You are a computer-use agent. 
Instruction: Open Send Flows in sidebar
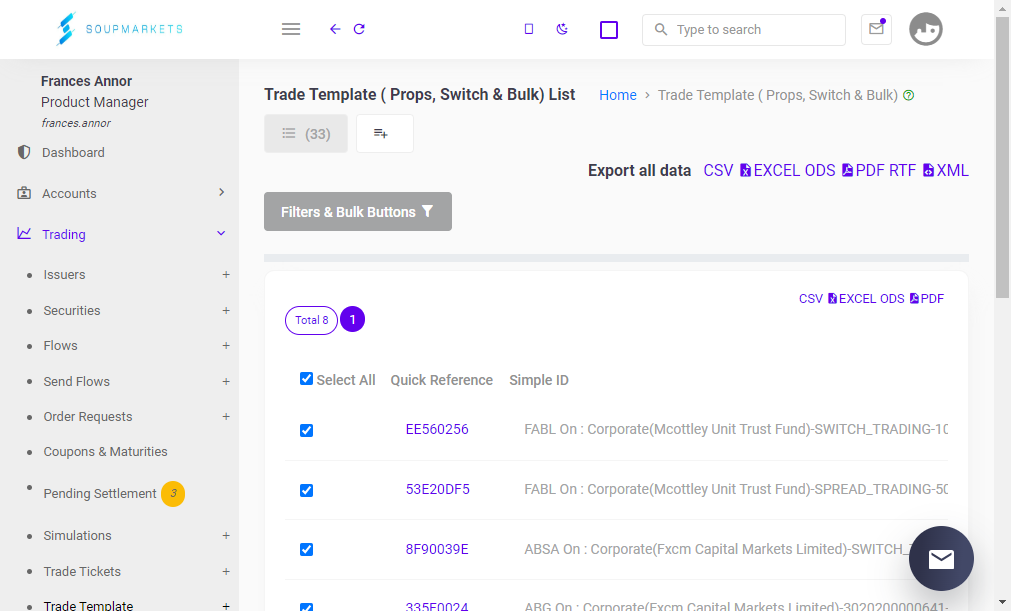pos(77,382)
